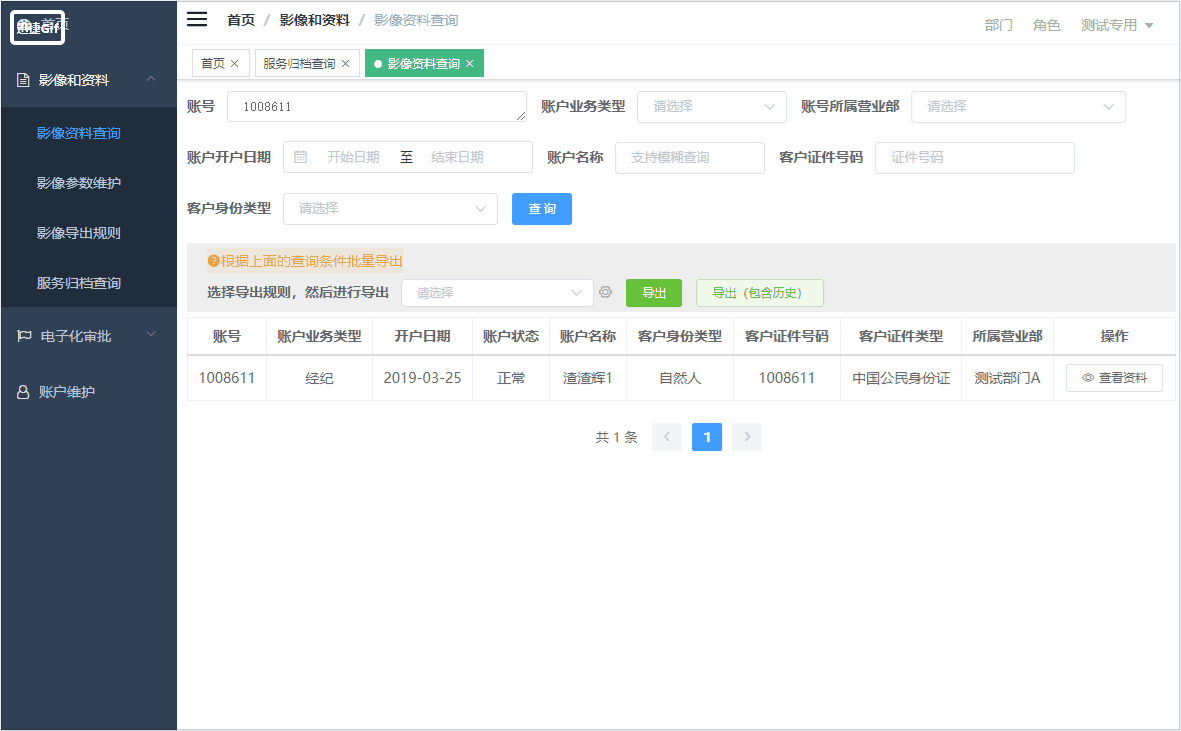
Task: Toggle the hamburger menu to collapse sidebar
Action: (197, 20)
